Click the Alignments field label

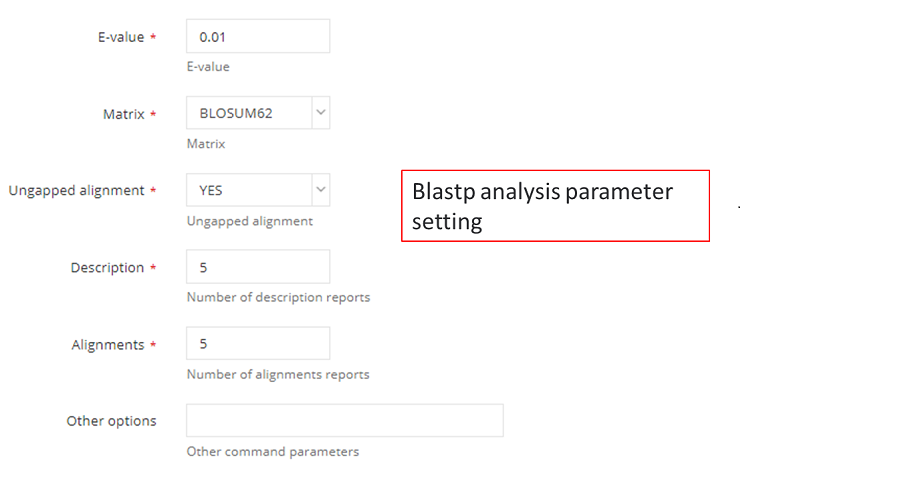(108, 344)
